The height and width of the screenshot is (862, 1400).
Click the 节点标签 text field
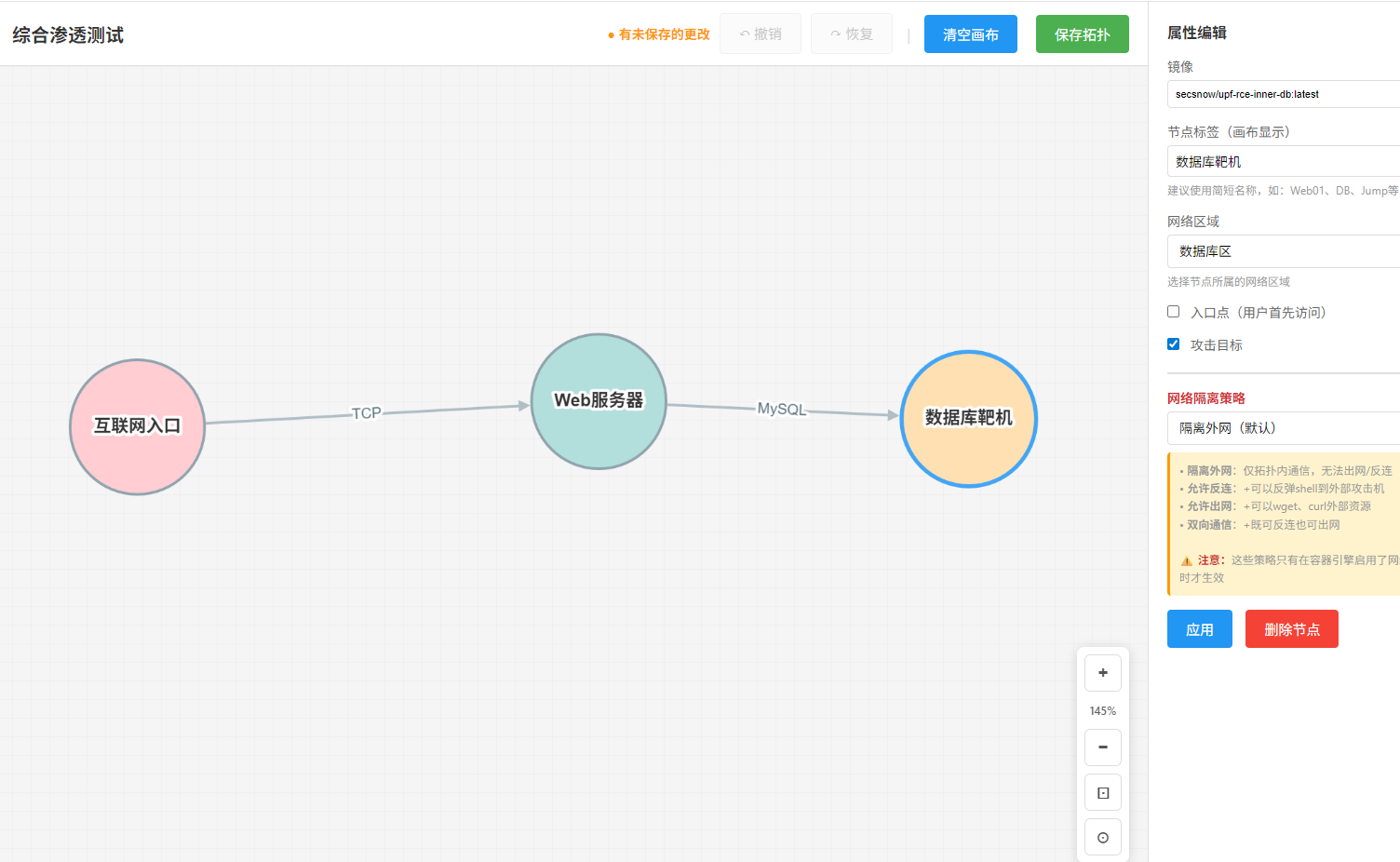coord(1283,161)
